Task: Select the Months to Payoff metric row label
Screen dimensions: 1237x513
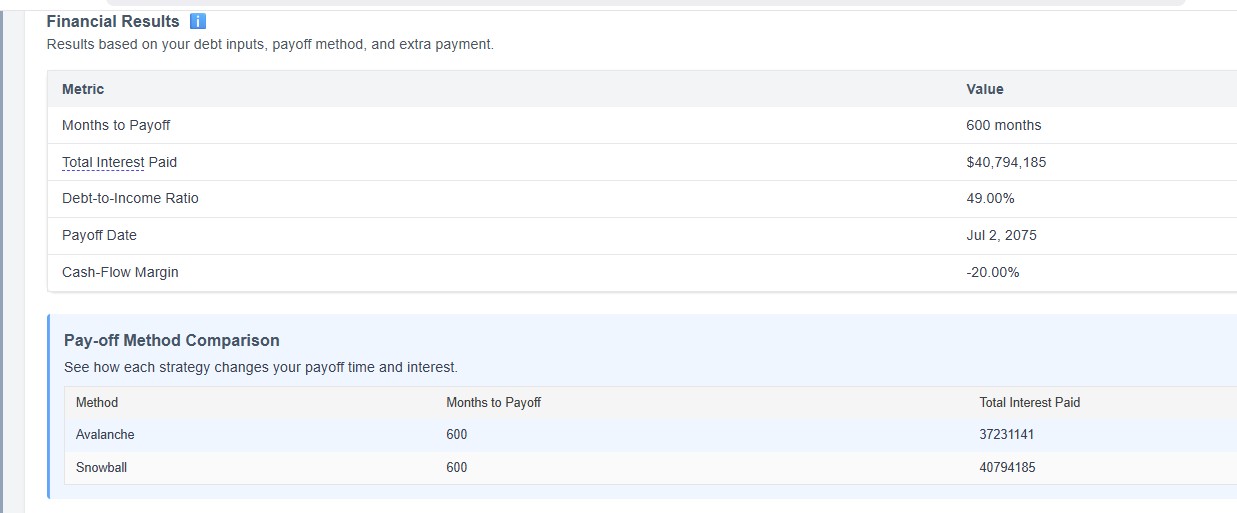Action: [116, 125]
